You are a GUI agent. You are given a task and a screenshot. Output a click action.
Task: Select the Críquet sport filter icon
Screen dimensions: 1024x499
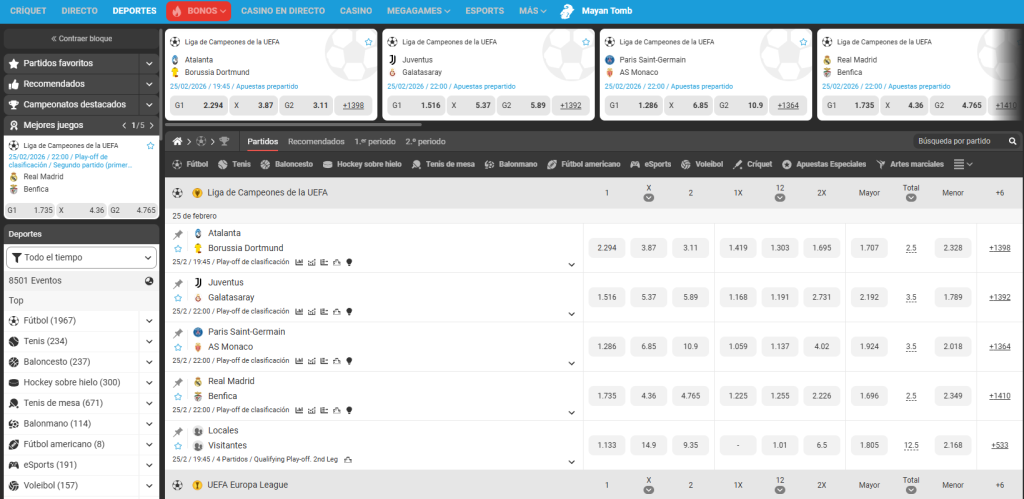(x=737, y=164)
